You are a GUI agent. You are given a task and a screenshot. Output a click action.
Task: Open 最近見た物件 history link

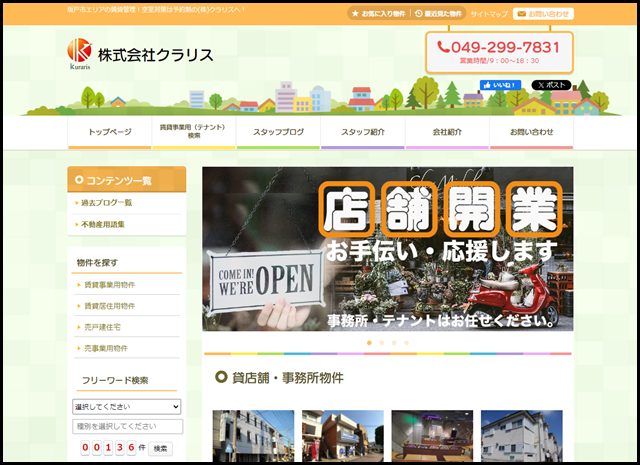point(439,13)
